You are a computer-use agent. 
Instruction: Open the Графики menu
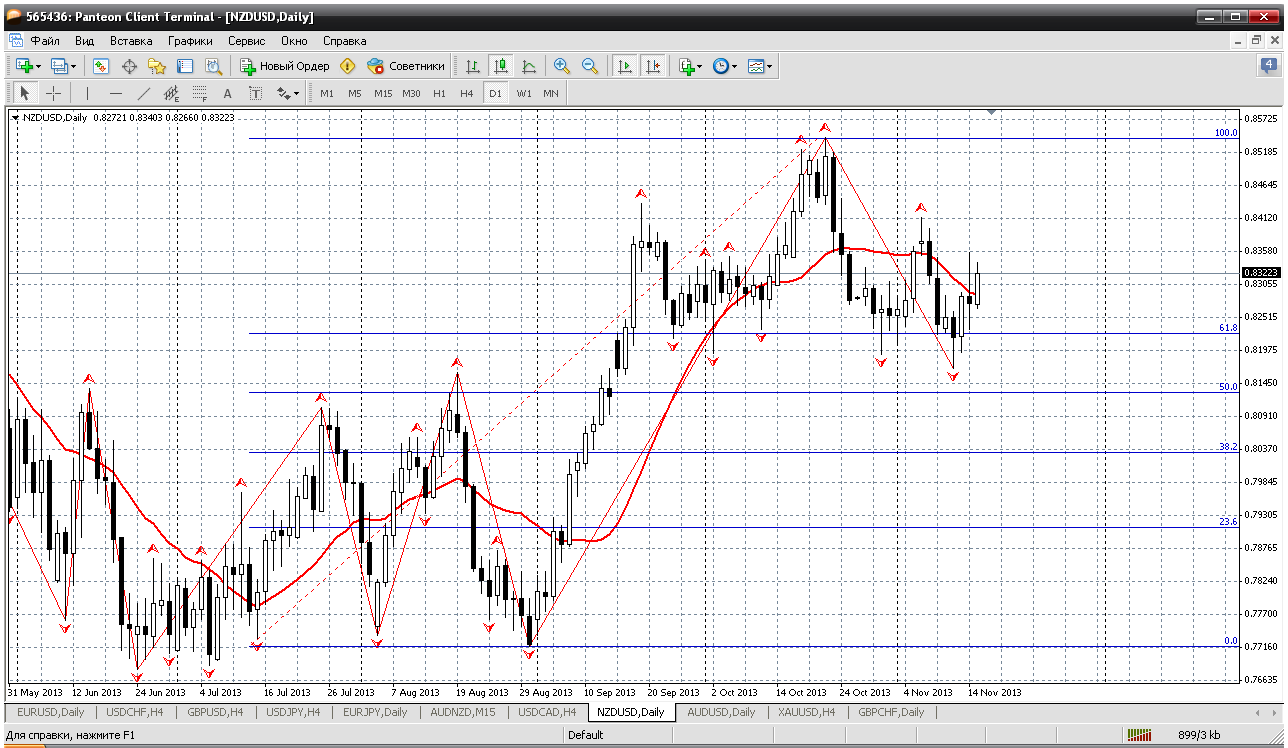point(190,41)
